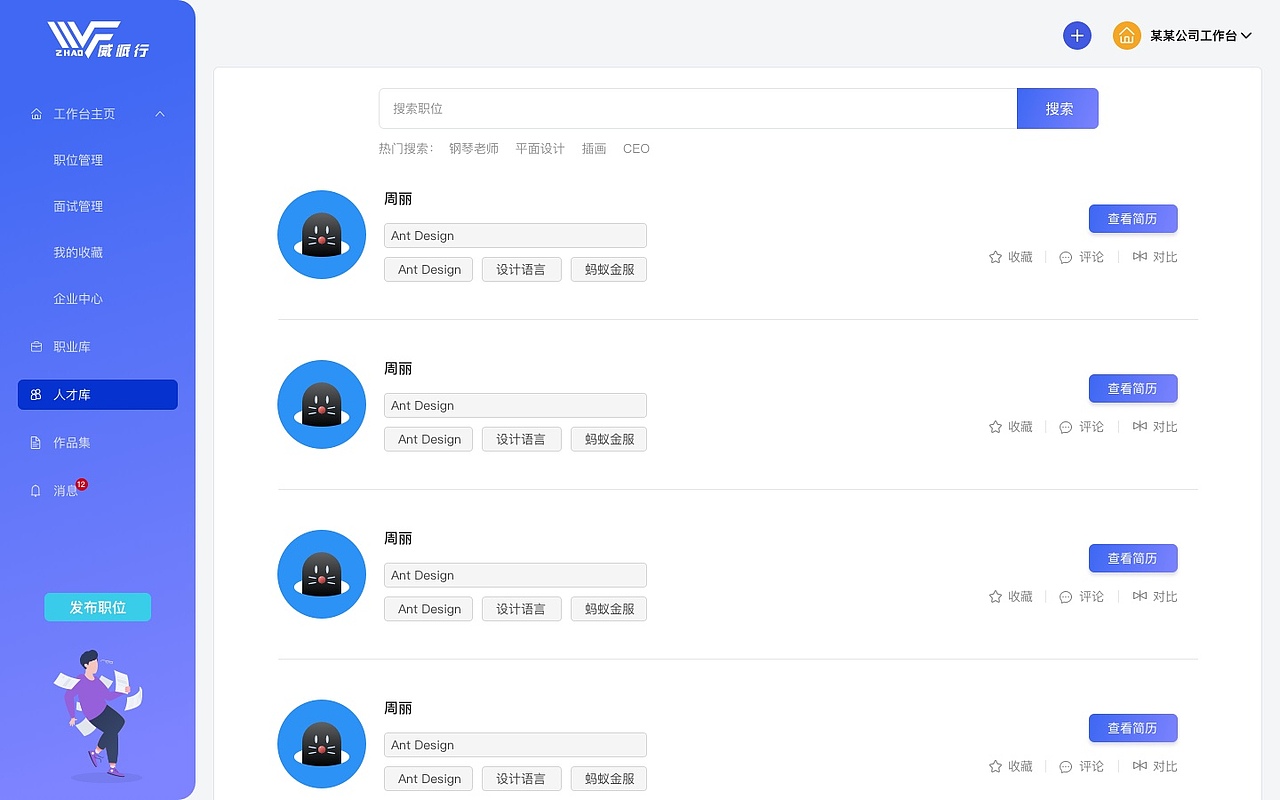
Task: Open the 某某公司工作台 dropdown
Action: pyautogui.click(x=1200, y=36)
